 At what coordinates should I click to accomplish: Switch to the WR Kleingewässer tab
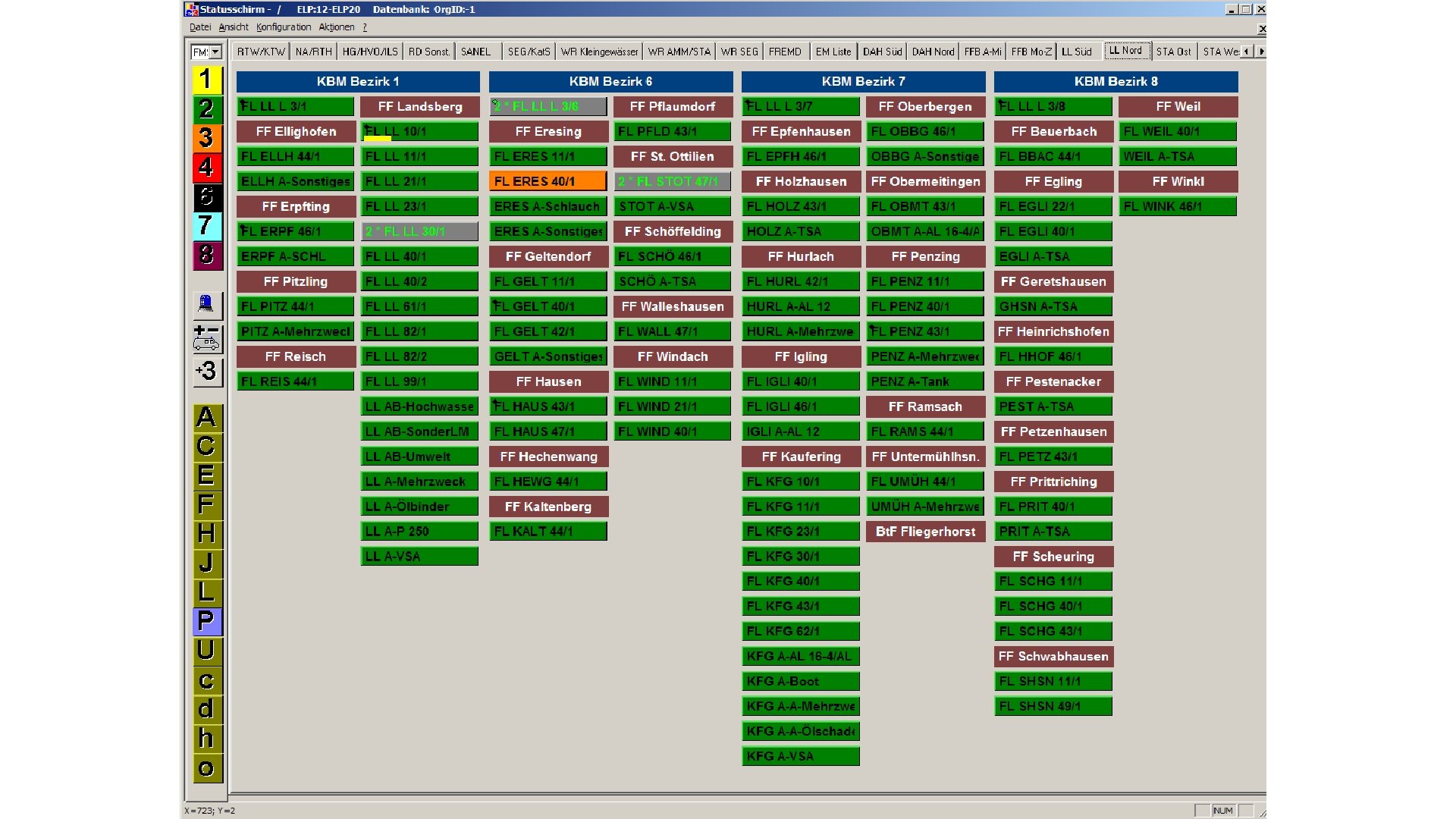(x=599, y=52)
